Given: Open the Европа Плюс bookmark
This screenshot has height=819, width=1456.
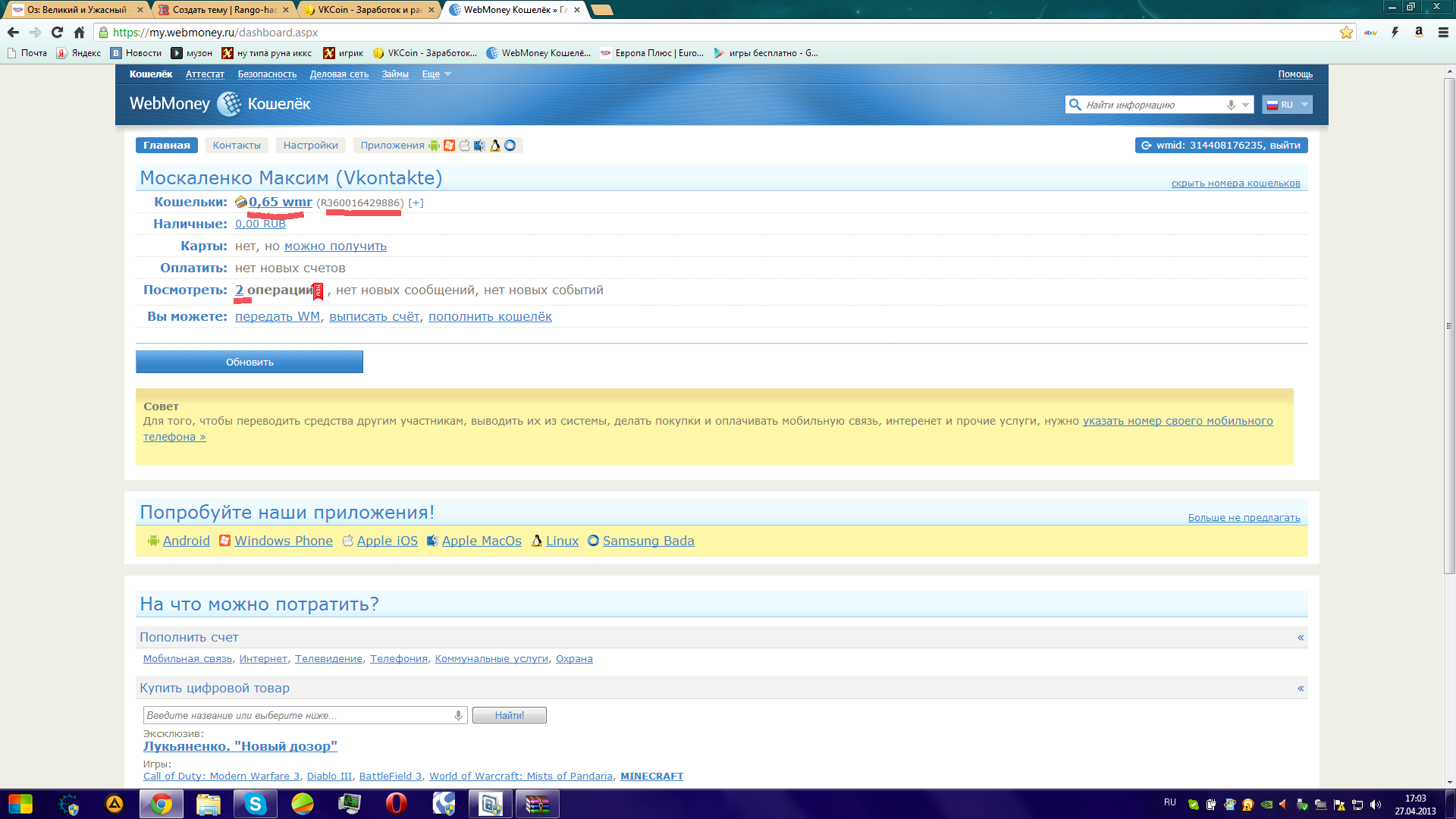Looking at the screenshot, I should tap(652, 53).
